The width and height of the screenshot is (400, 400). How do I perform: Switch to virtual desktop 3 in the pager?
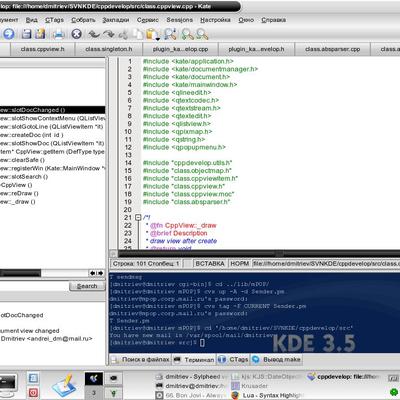click(94, 393)
